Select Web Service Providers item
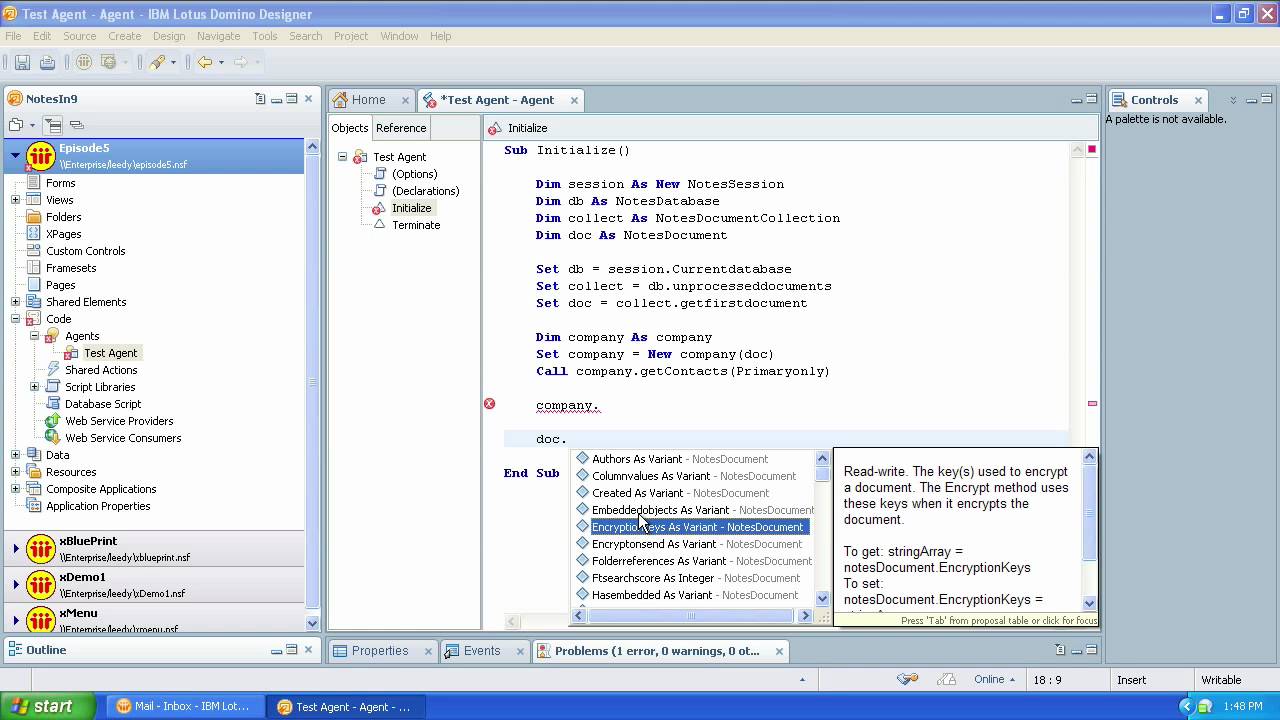1280x720 pixels. [x=119, y=421]
